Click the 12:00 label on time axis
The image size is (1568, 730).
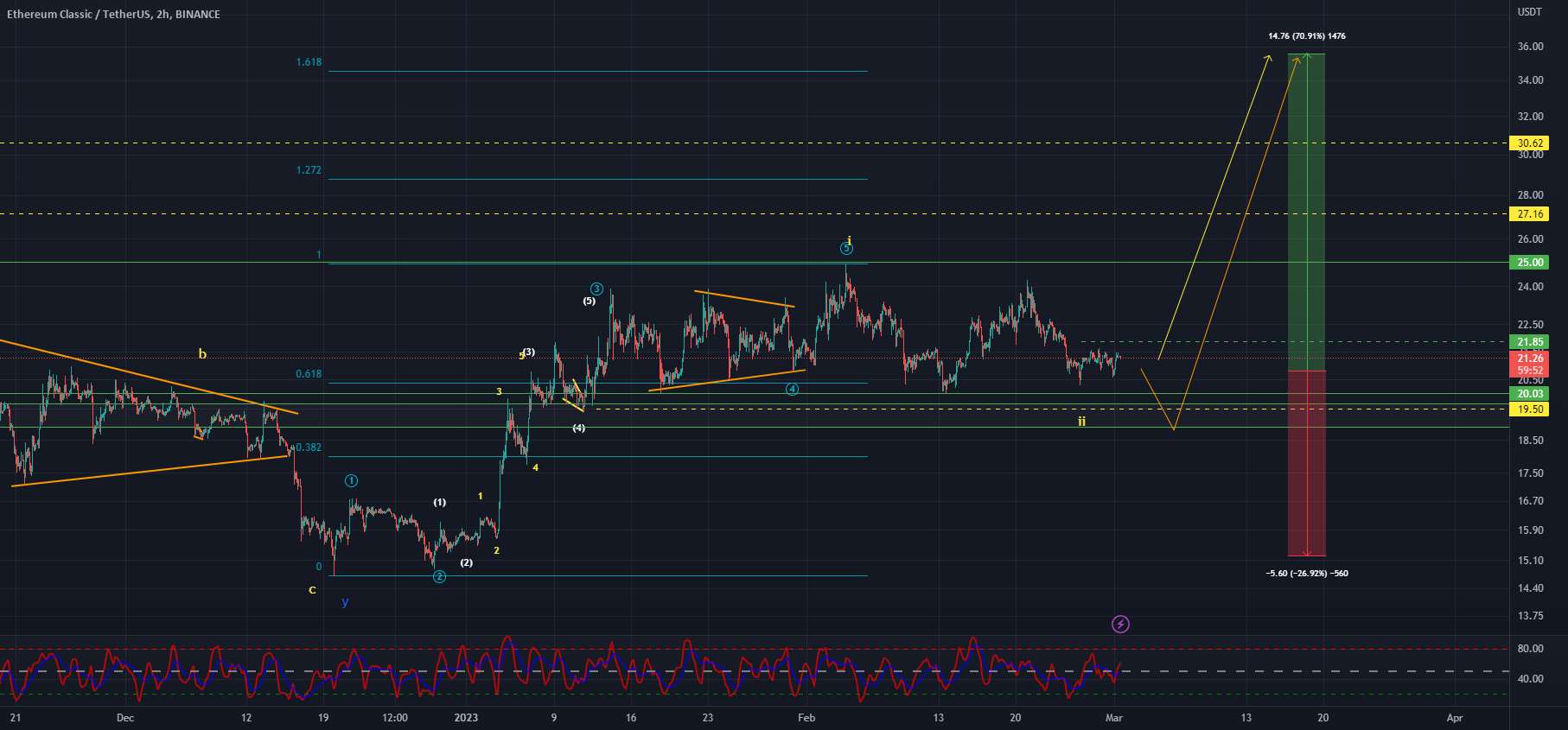point(394,718)
